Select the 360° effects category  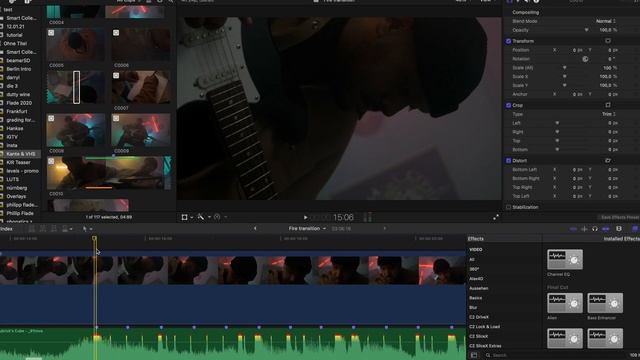[474, 269]
